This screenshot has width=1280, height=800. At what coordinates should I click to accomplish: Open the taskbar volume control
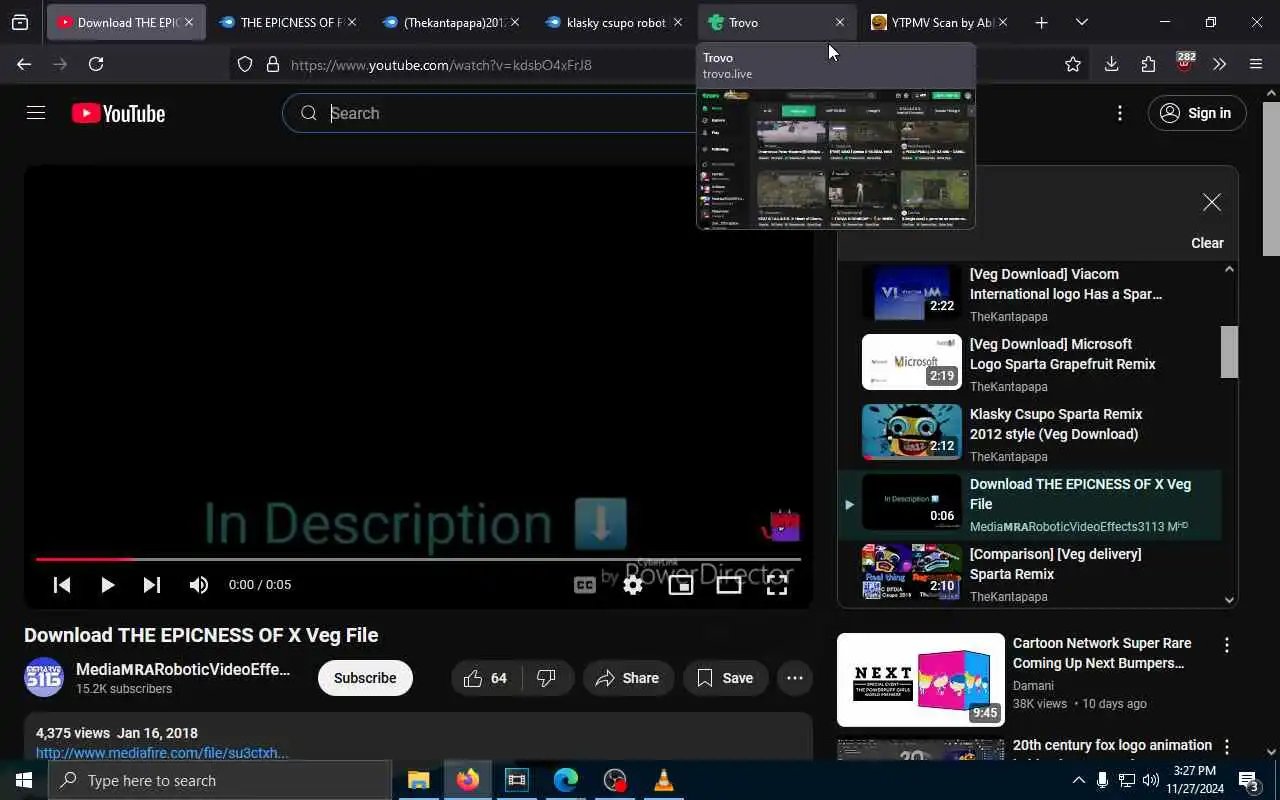[1151, 780]
